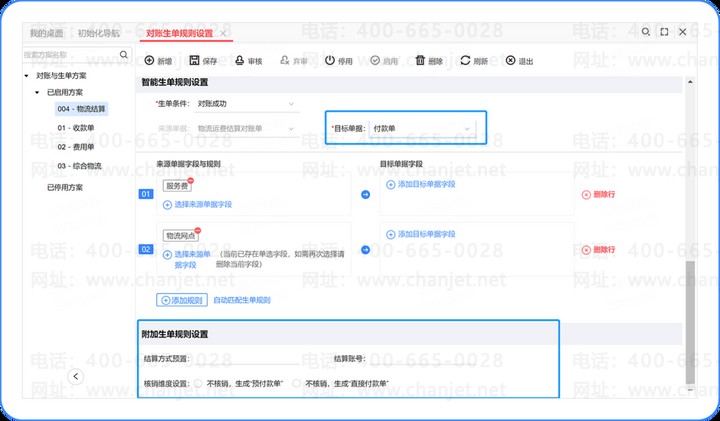Click the 添加规则 button
The height and width of the screenshot is (421, 720).
point(182,300)
